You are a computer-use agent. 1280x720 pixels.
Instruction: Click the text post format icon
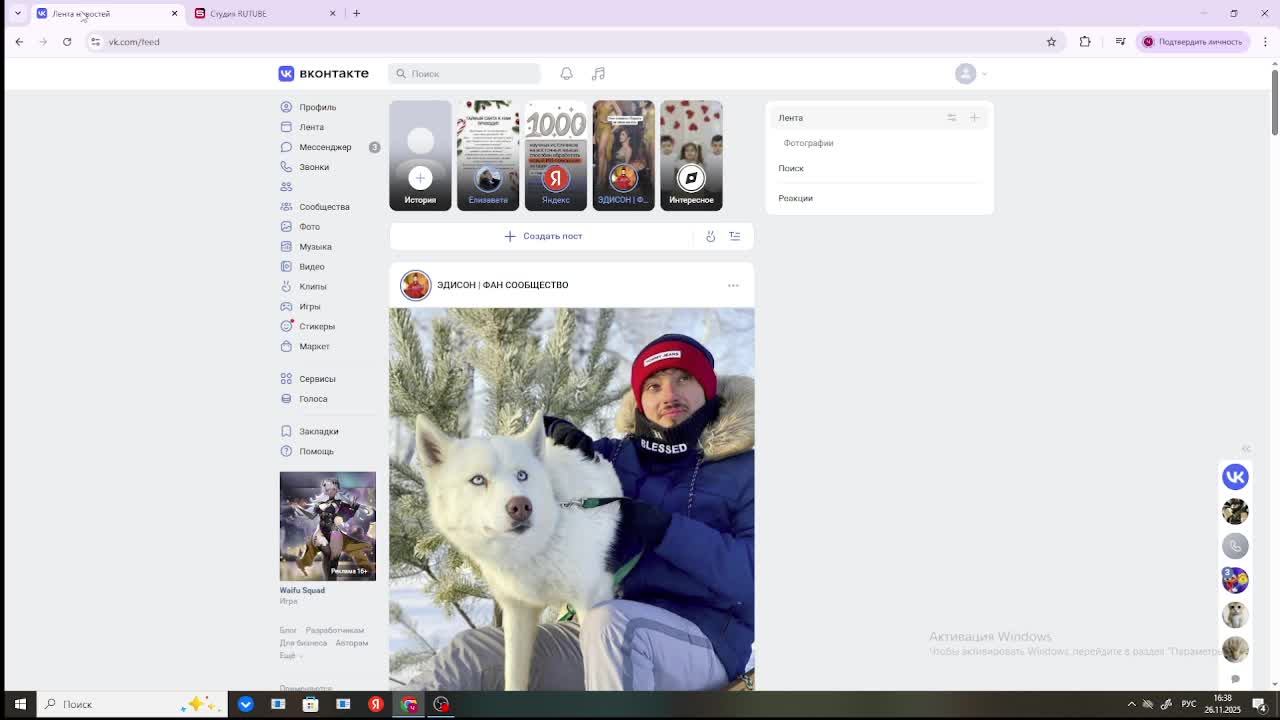coord(734,237)
